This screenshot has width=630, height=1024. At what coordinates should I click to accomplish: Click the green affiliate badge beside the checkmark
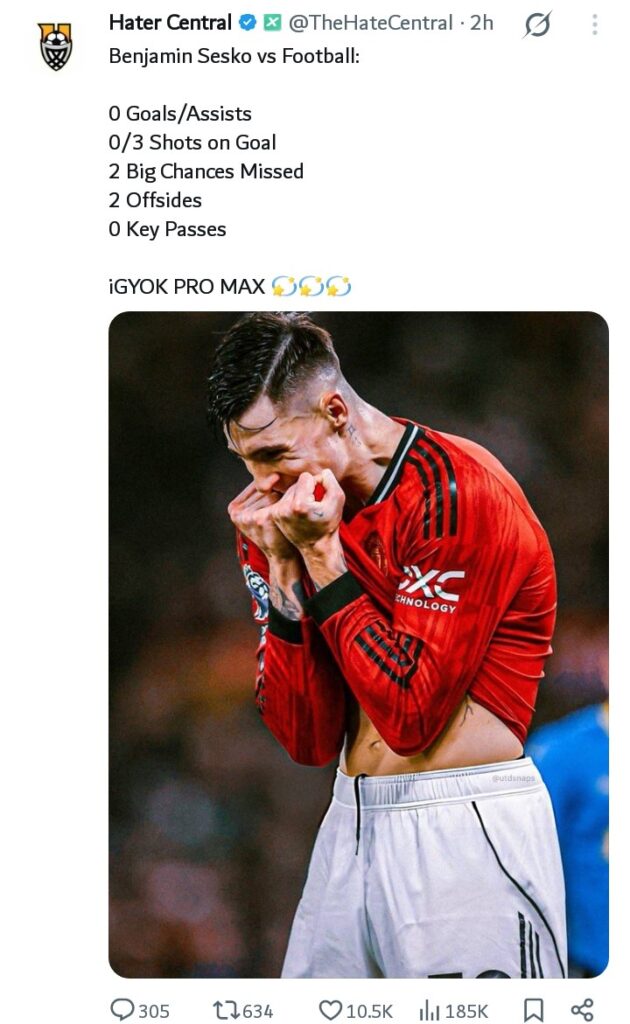click(272, 23)
